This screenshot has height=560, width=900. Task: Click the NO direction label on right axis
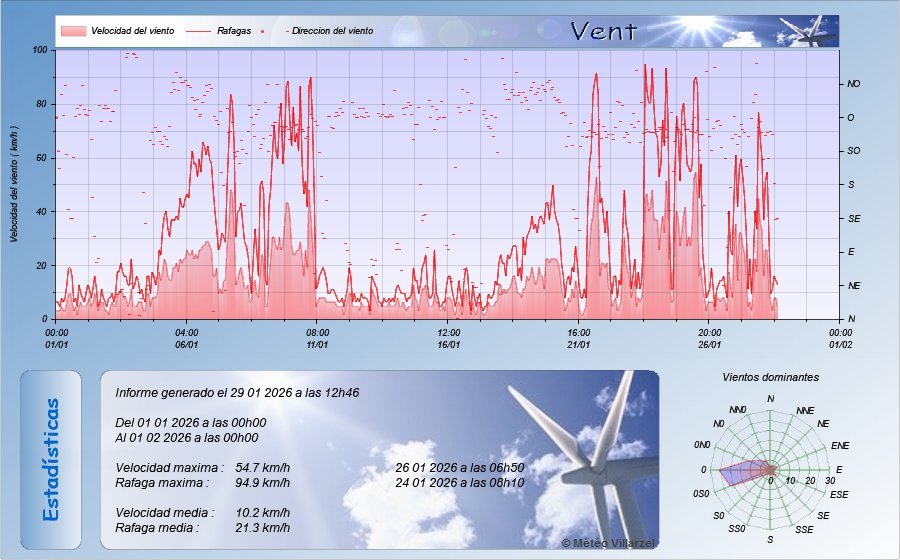[x=853, y=84]
